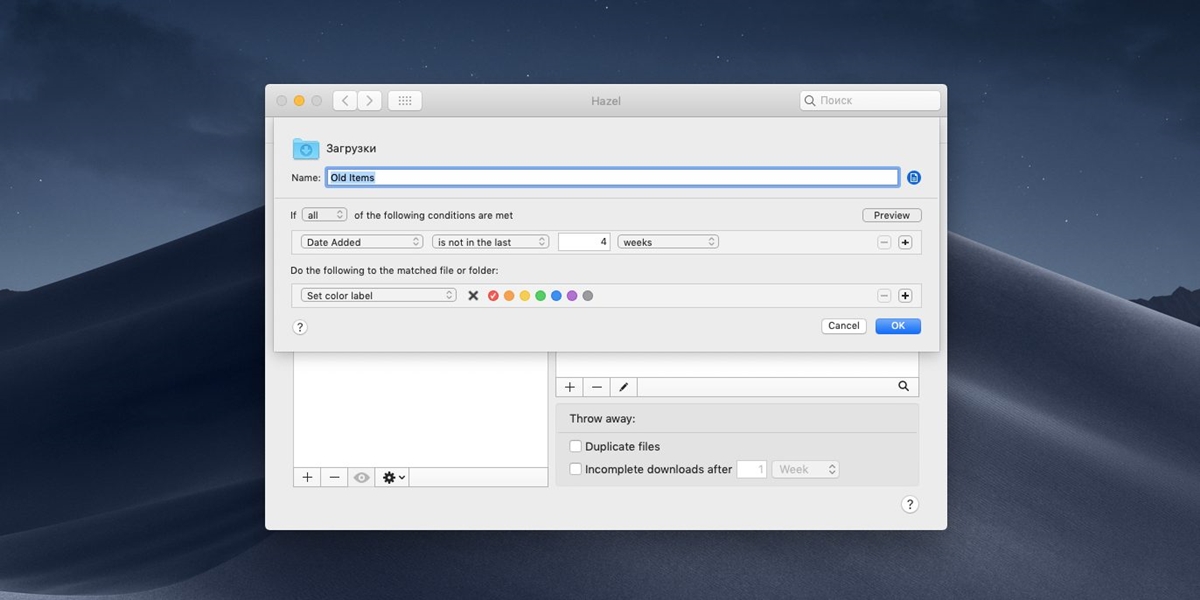Expand the 'is not in the last' dropdown
Viewport: 1200px width, 600px height.
tap(491, 242)
